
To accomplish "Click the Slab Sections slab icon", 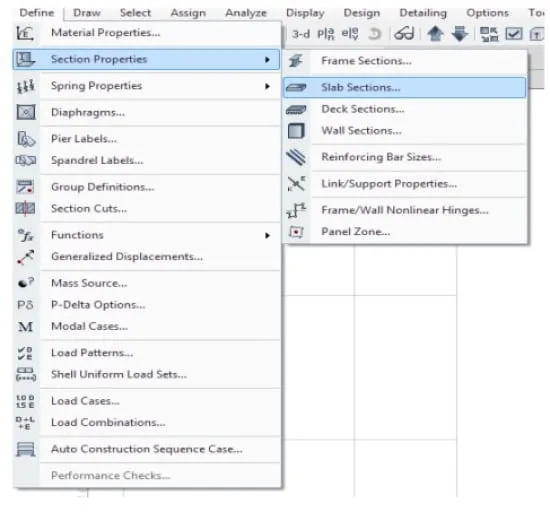I will (296, 87).
